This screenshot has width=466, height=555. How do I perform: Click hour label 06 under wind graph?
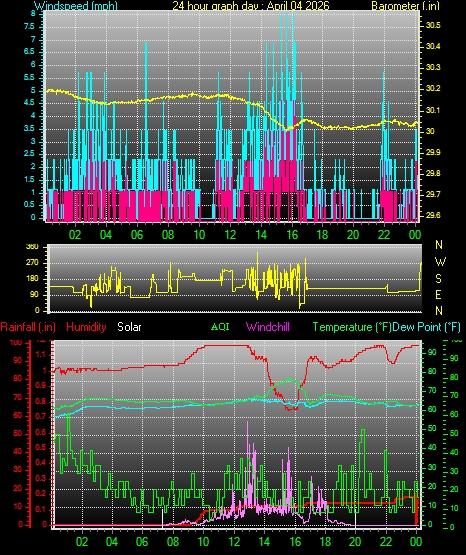pyautogui.click(x=137, y=235)
